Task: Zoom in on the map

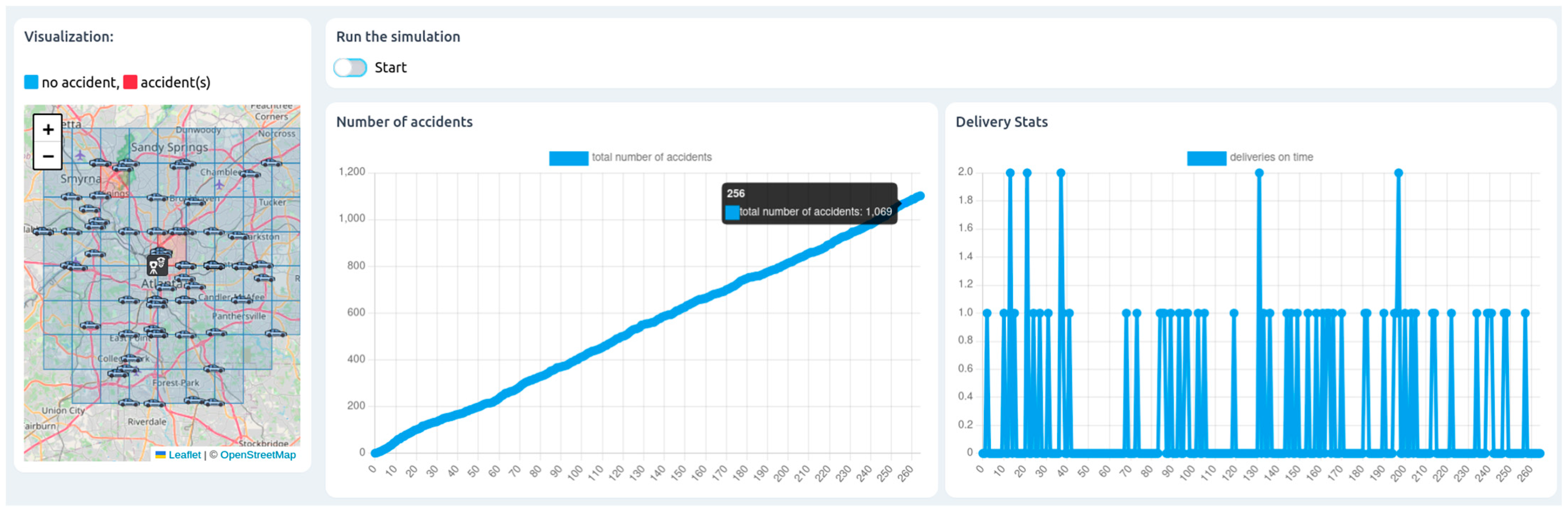Action: point(48,129)
